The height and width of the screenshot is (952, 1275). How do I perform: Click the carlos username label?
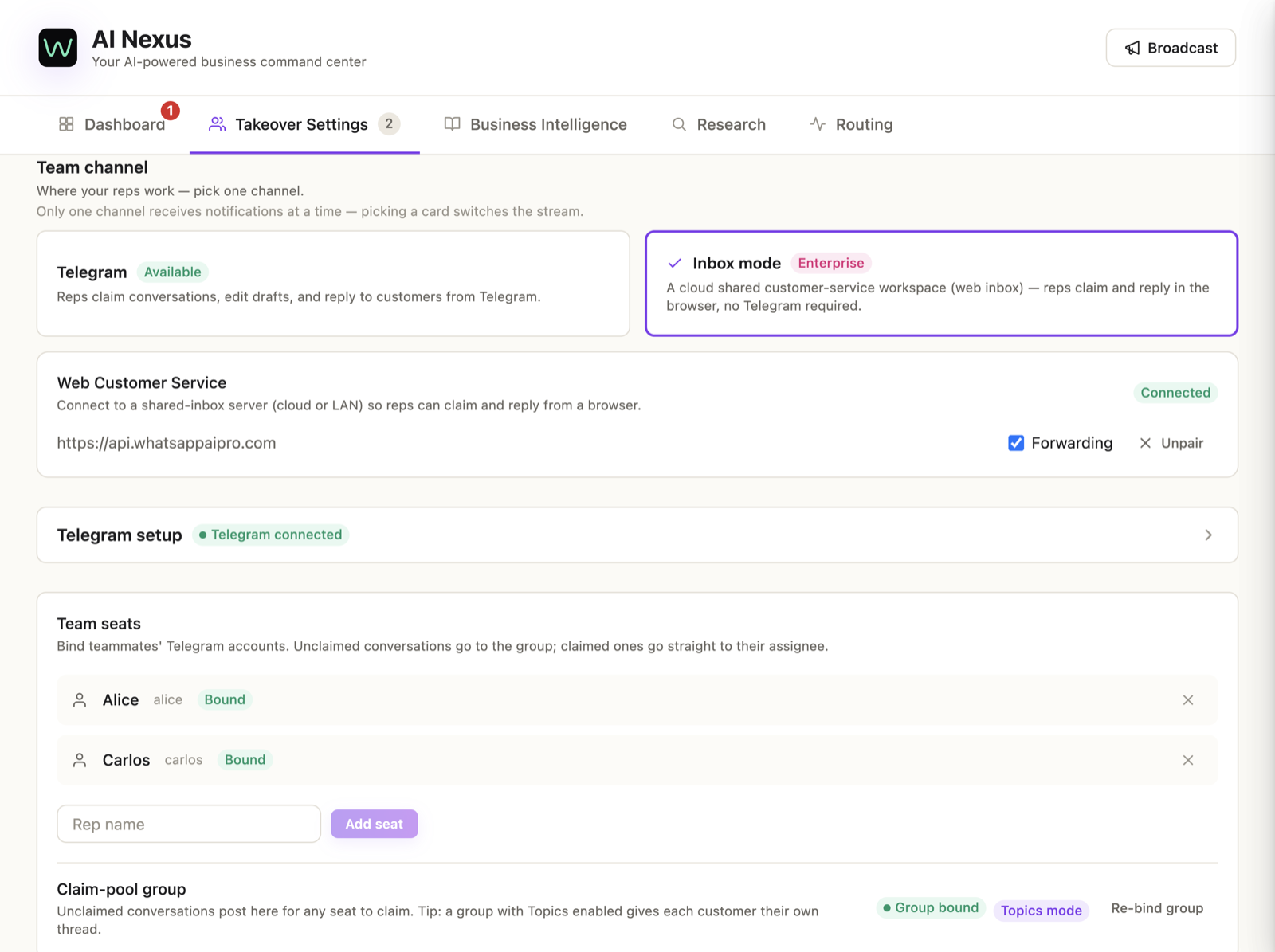pyautogui.click(x=183, y=760)
